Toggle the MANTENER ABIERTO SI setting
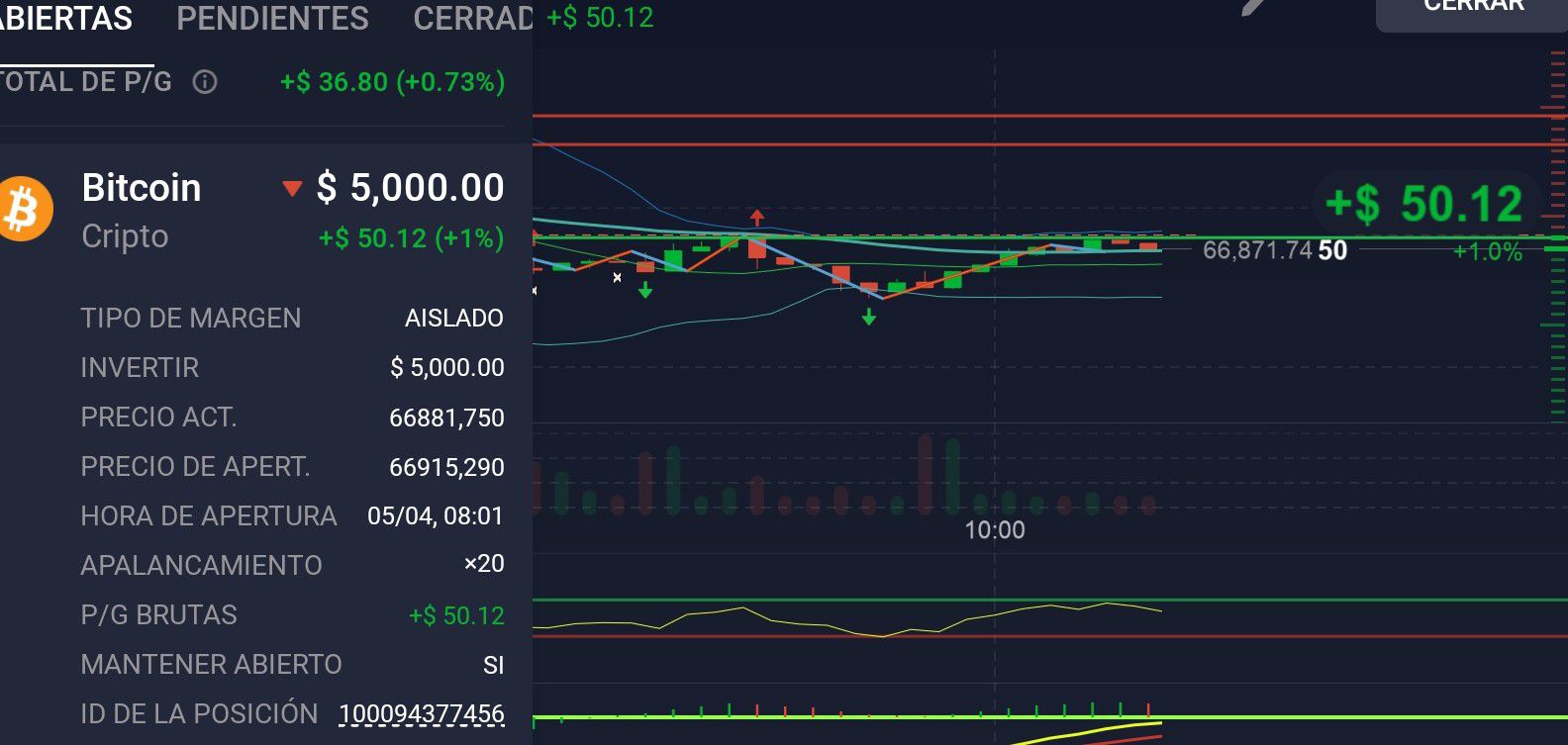Viewport: 1568px width, 745px height. point(493,665)
